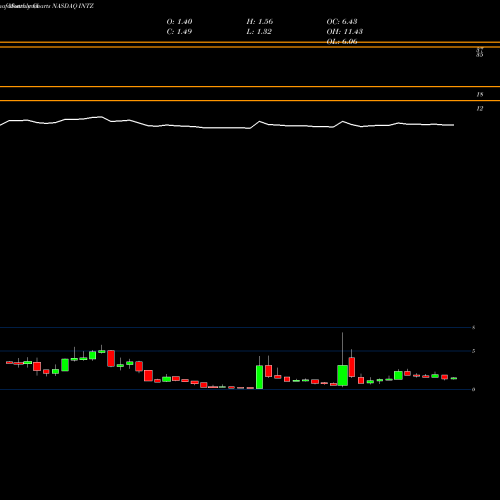Viewport: 500px width, 500px height.
Task: Select the OC: 6.43 readout
Action: (342, 22)
